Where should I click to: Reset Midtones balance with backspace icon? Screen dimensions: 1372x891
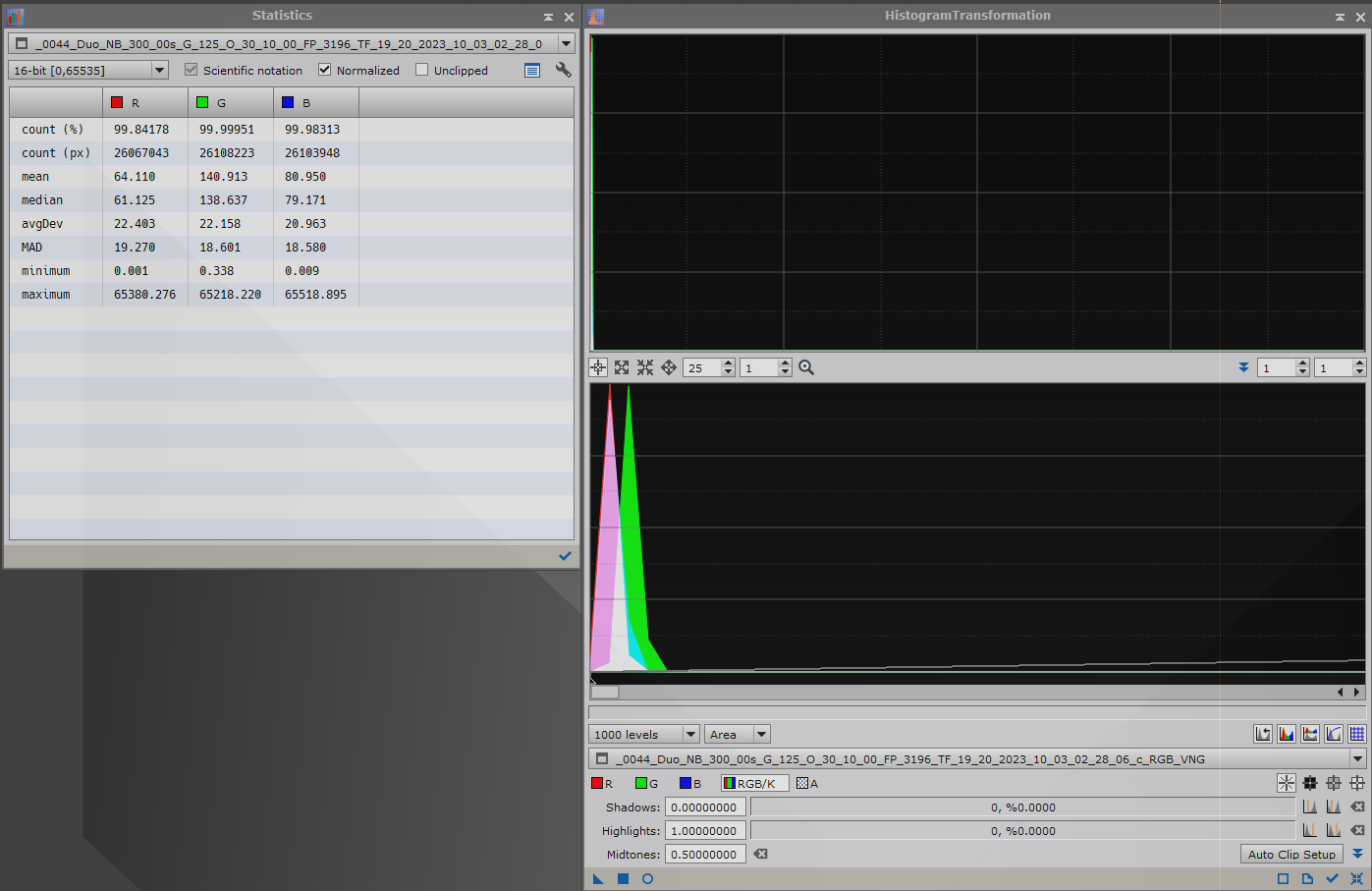tap(760, 854)
